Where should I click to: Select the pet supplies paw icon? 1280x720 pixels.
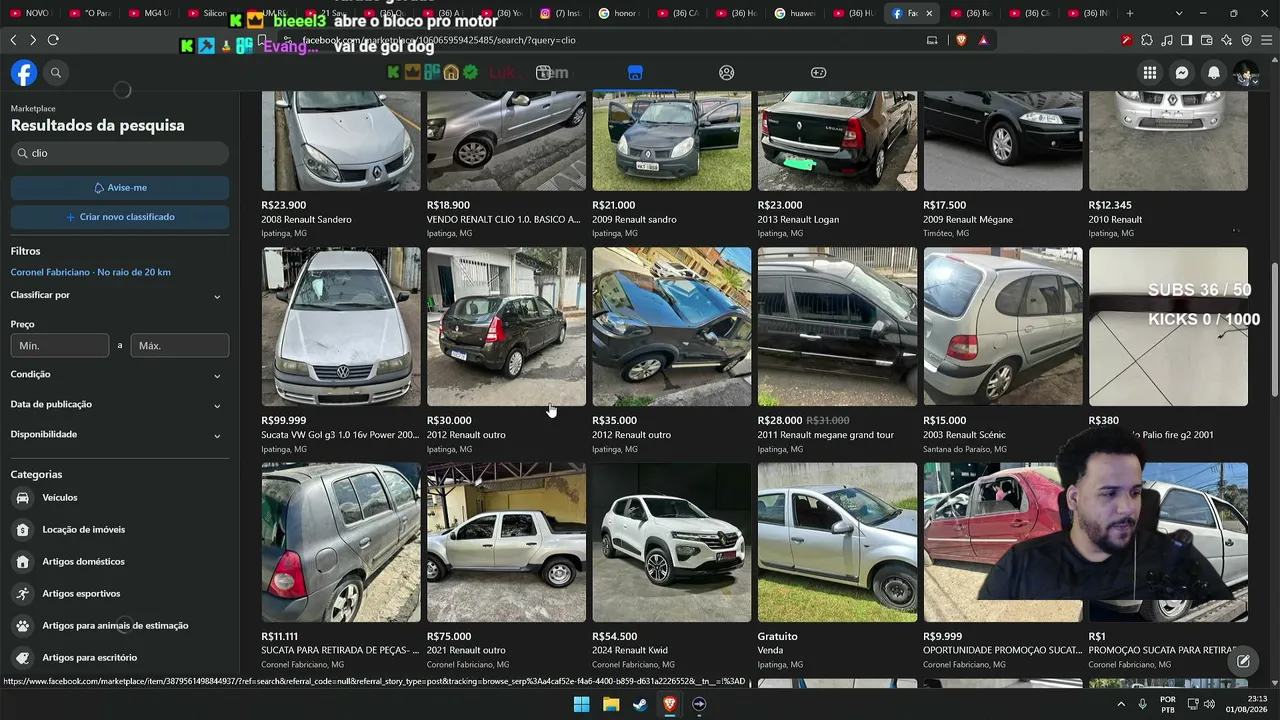(x=23, y=626)
